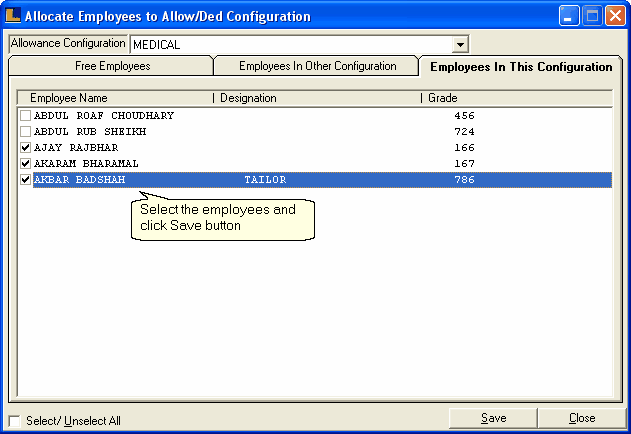This screenshot has height=434, width=631.
Task: Open the Allowance Configuration dropdown arrow
Action: pyautogui.click(x=460, y=44)
